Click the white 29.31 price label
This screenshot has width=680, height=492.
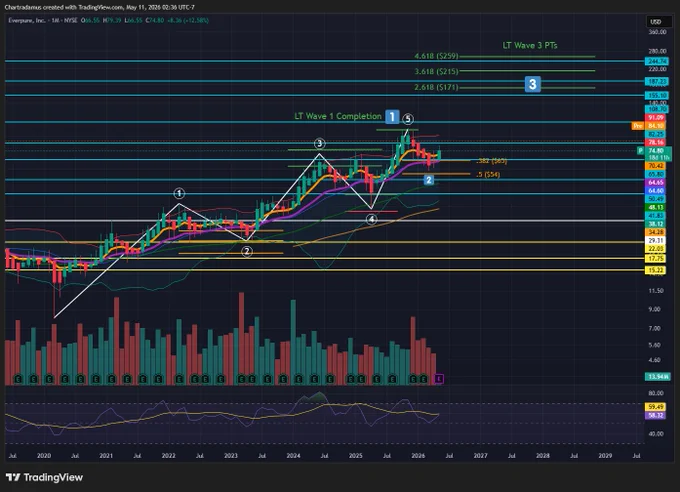click(656, 240)
